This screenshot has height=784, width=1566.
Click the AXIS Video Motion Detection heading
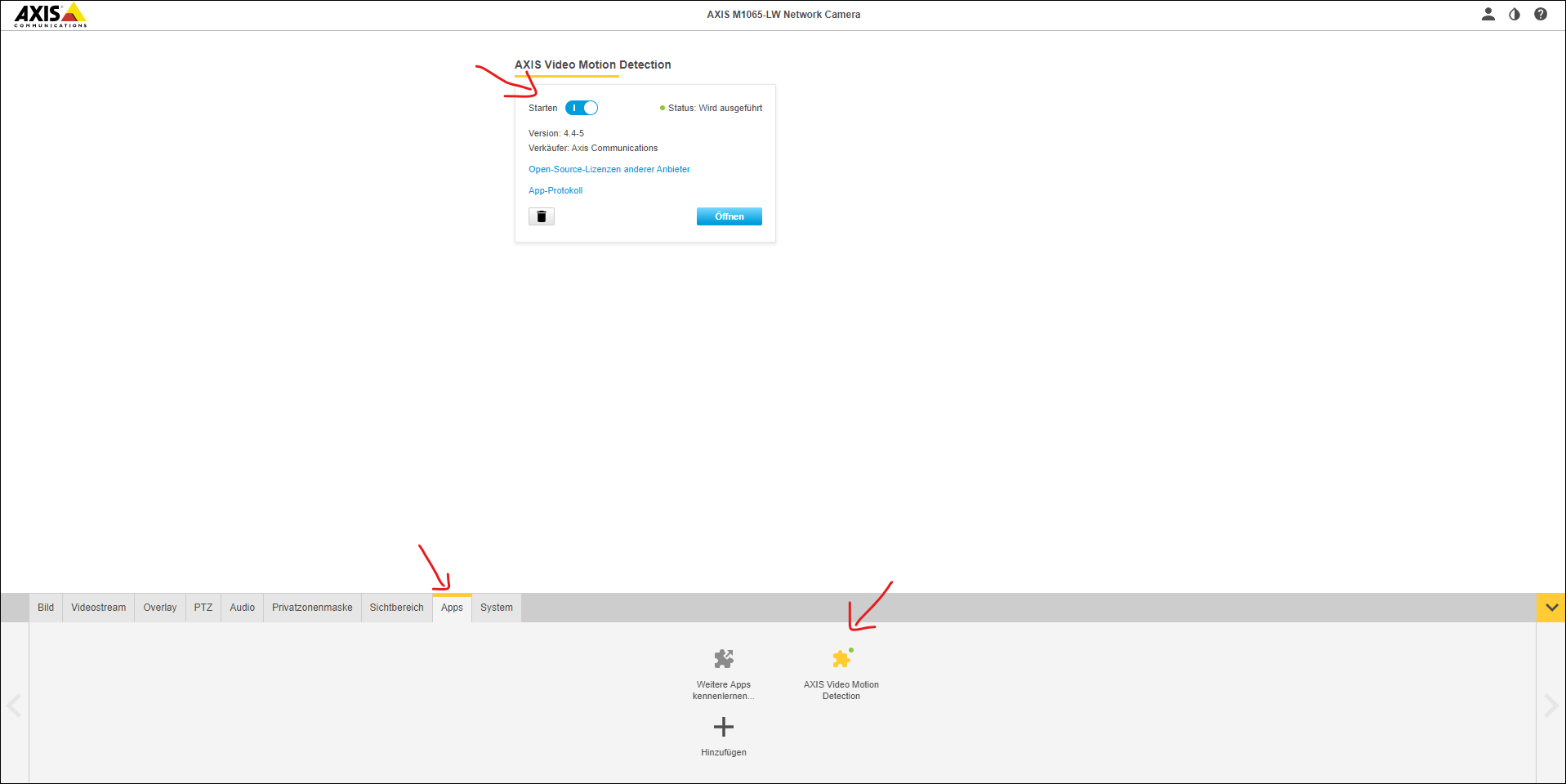[x=593, y=65]
